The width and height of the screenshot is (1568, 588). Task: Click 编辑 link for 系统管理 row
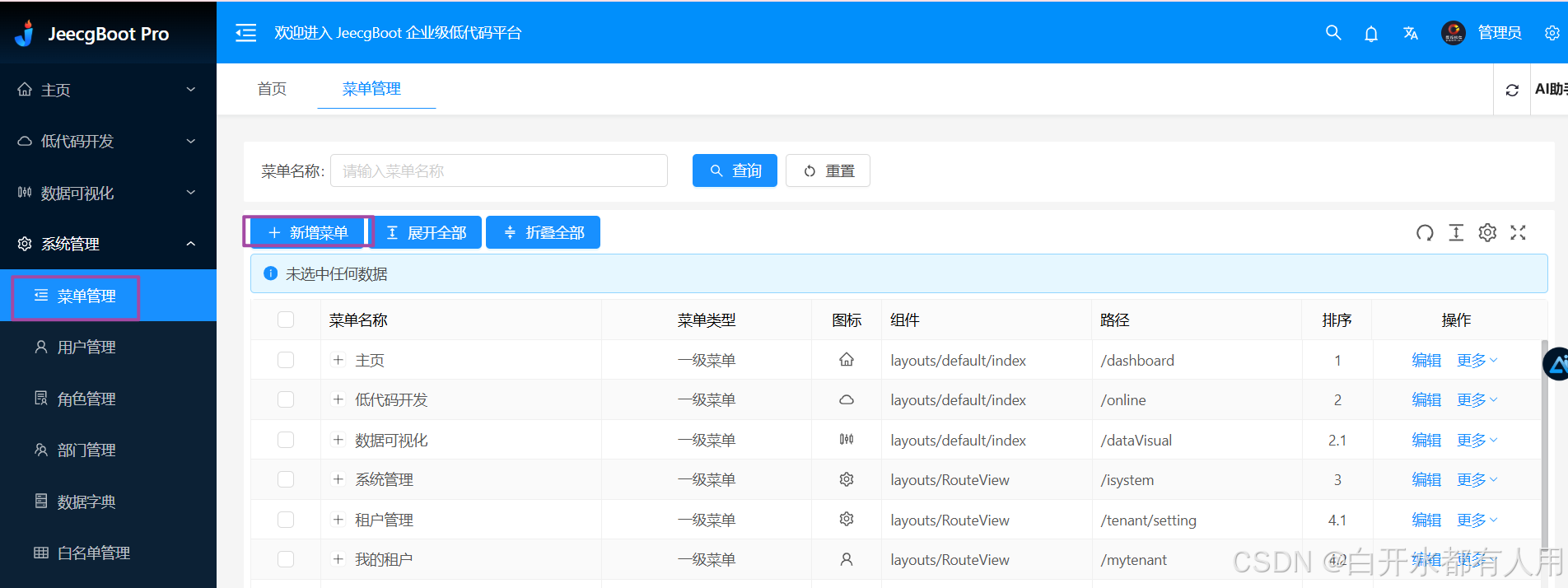[1426, 479]
